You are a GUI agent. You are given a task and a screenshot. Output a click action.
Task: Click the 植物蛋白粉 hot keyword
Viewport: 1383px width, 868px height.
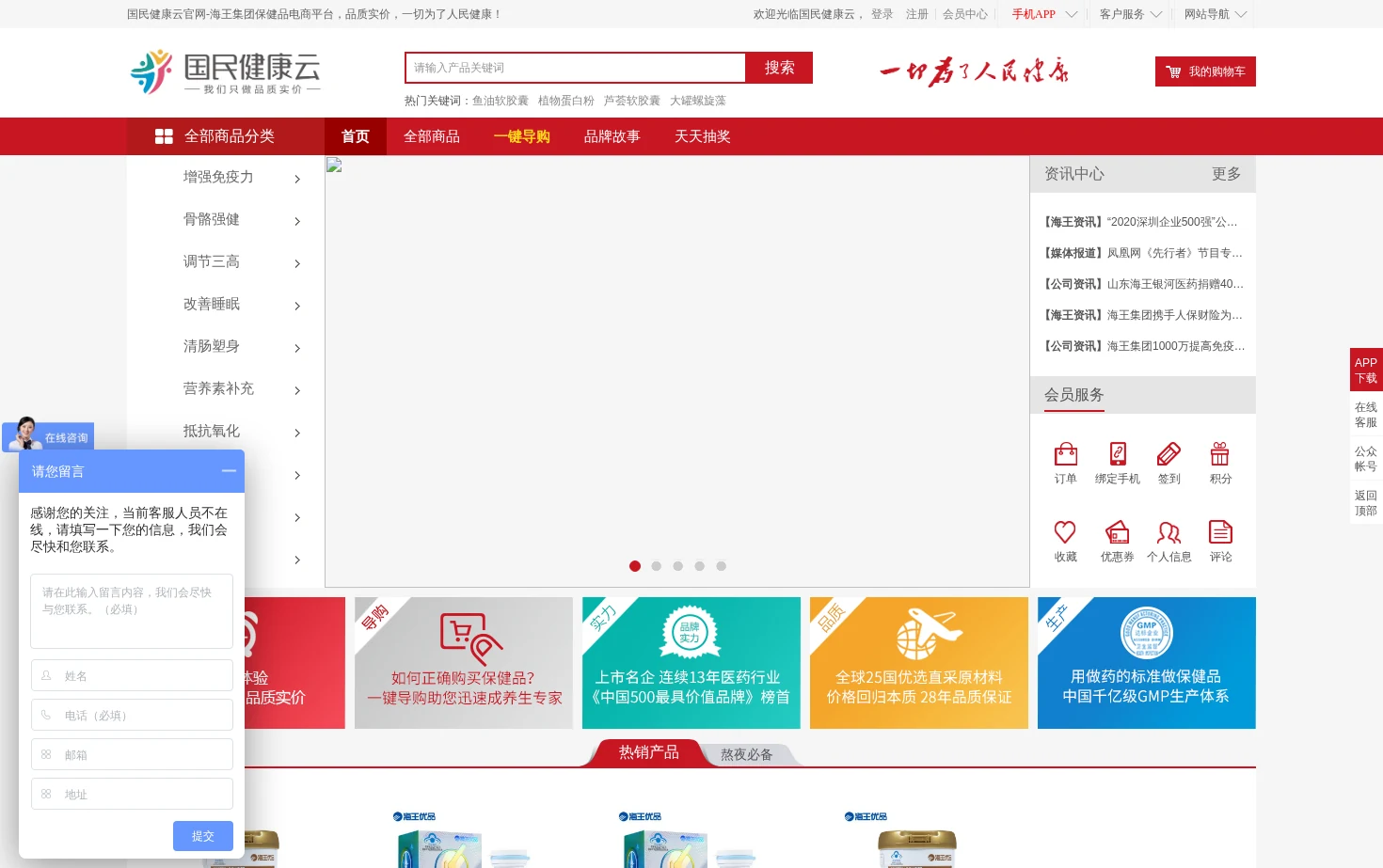coord(566,101)
